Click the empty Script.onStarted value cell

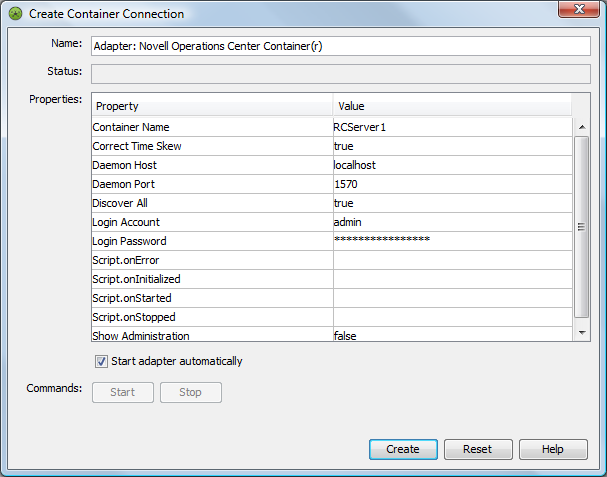[453, 298]
